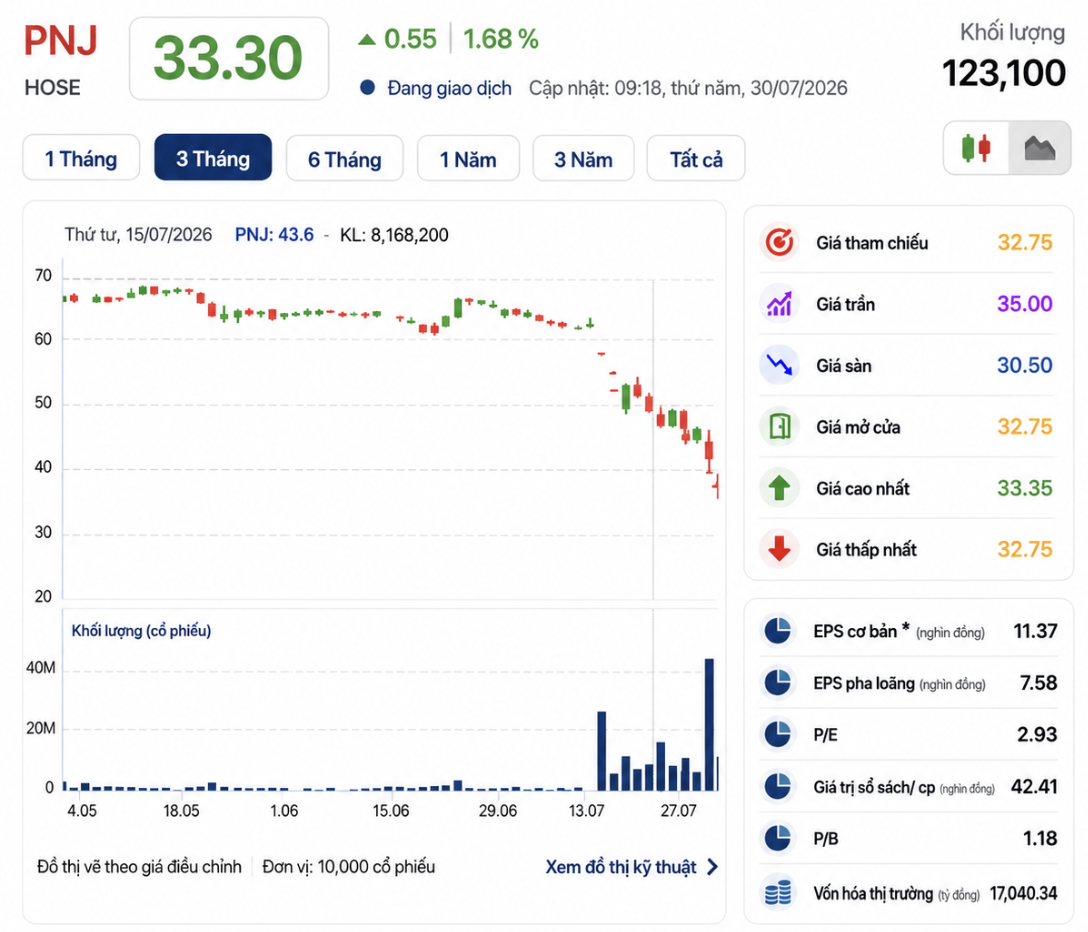Screen dimensions: 1088x932
Task: Click the opening price door icon
Action: pos(779,426)
